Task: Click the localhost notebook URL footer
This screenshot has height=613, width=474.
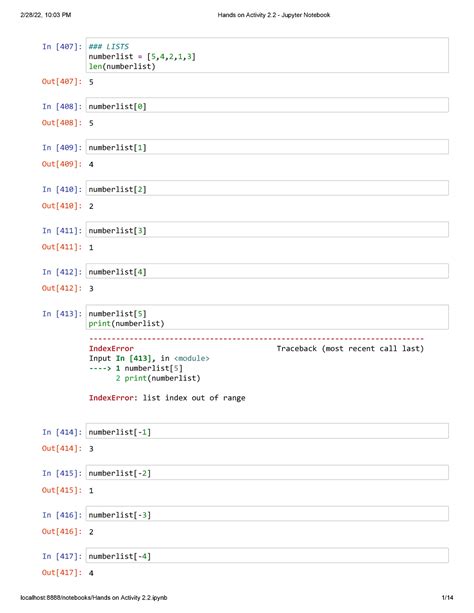Action: click(x=94, y=597)
